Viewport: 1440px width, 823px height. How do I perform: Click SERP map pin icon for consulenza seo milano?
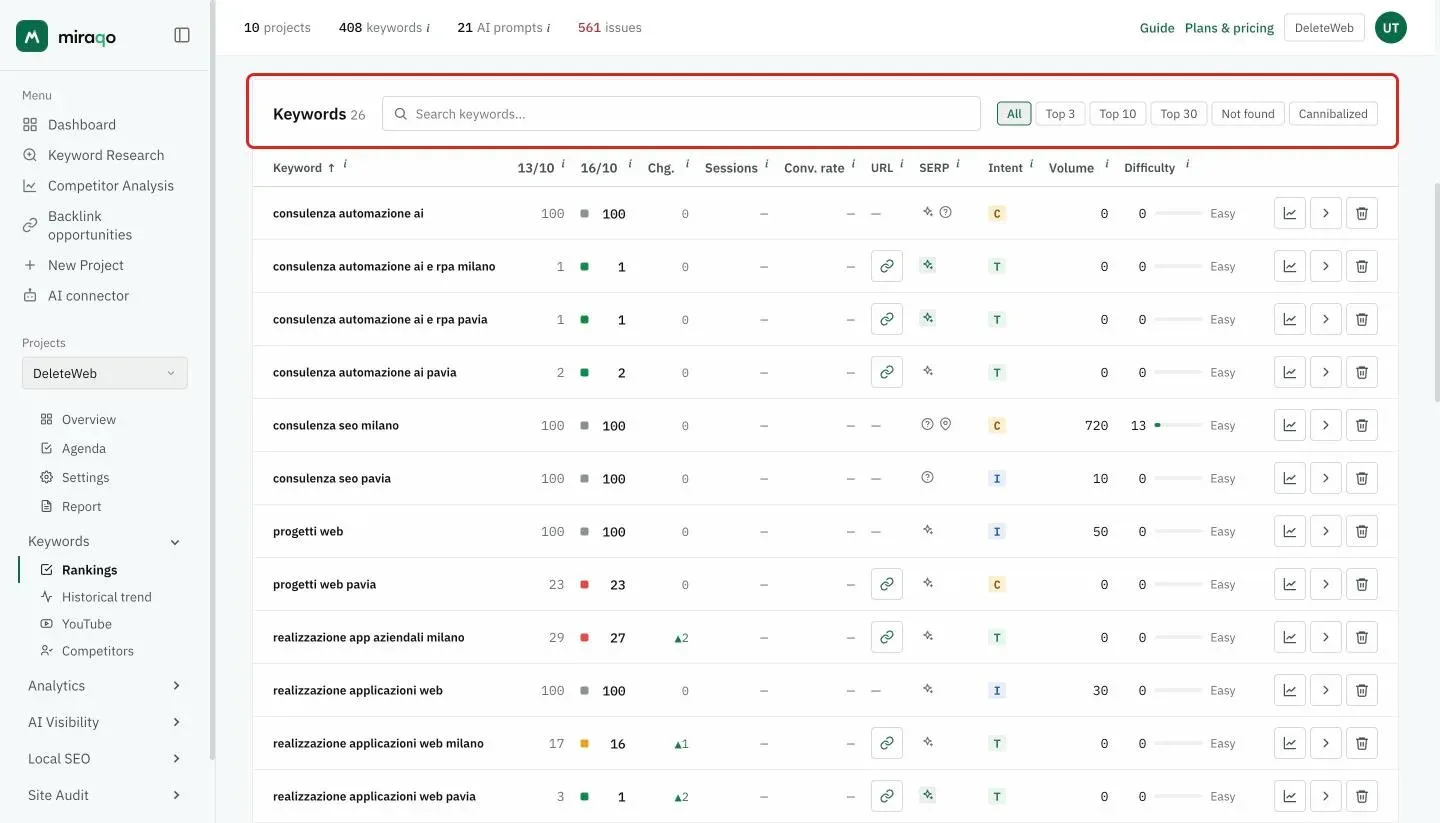[946, 424]
